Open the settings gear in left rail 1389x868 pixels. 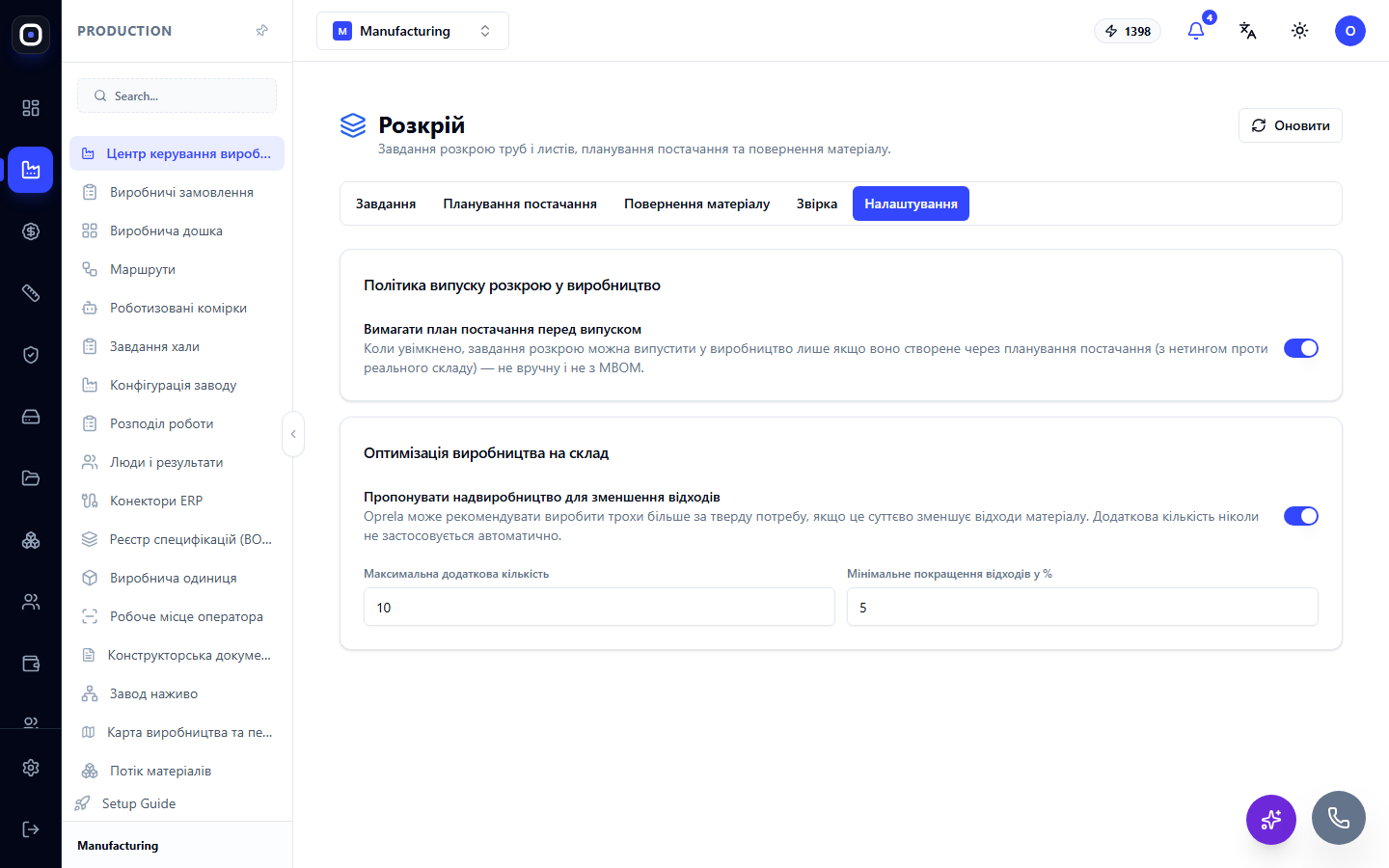pyautogui.click(x=31, y=768)
